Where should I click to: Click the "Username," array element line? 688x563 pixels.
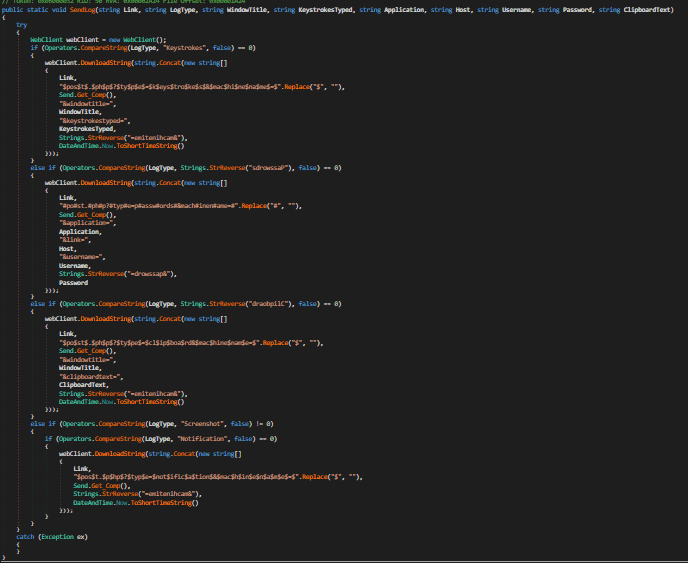[x=75, y=265]
